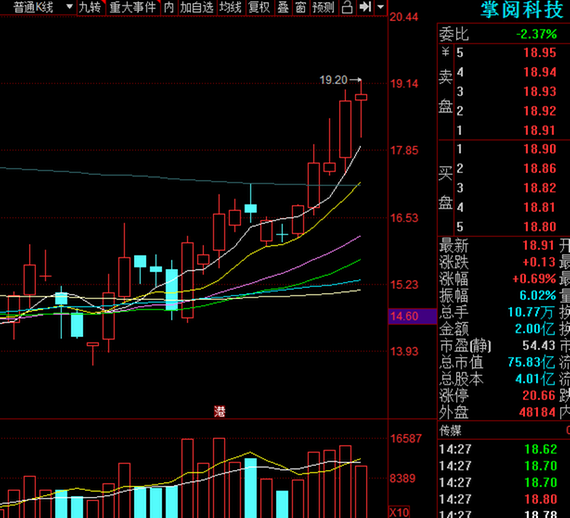This screenshot has width=570, height=518.
Task: Click the 窗 window button
Action: [x=300, y=7]
